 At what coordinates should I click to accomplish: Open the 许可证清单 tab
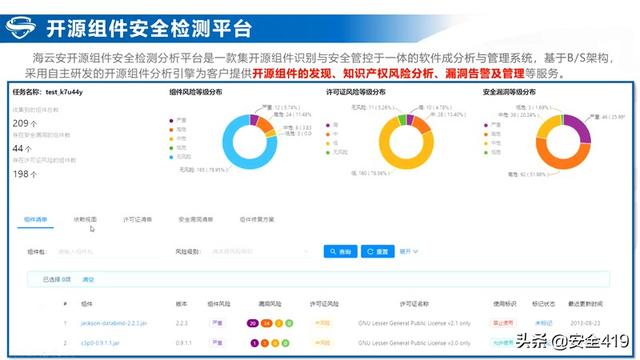(x=138, y=220)
